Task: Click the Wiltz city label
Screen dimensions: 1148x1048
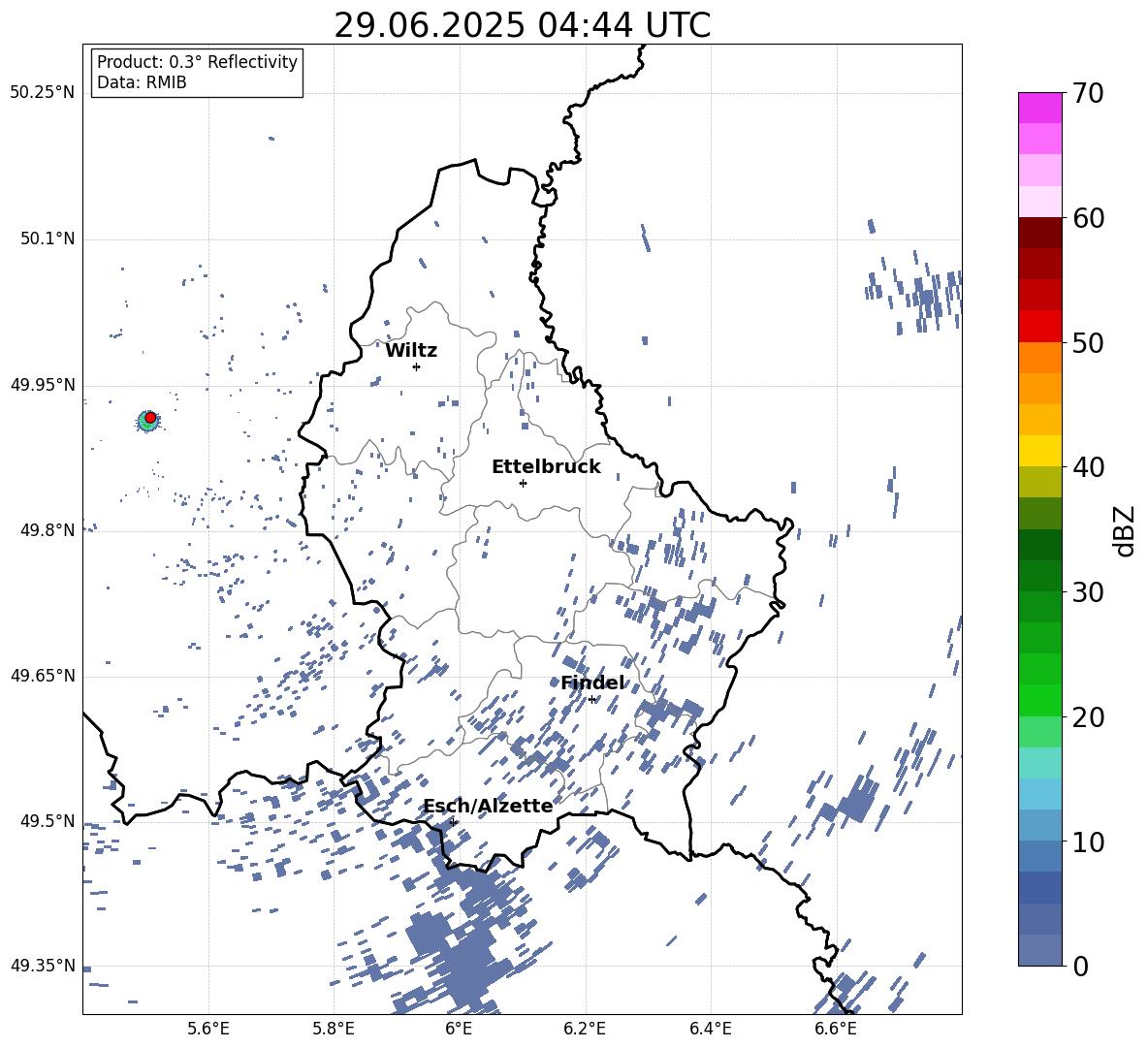Action: pyautogui.click(x=411, y=351)
